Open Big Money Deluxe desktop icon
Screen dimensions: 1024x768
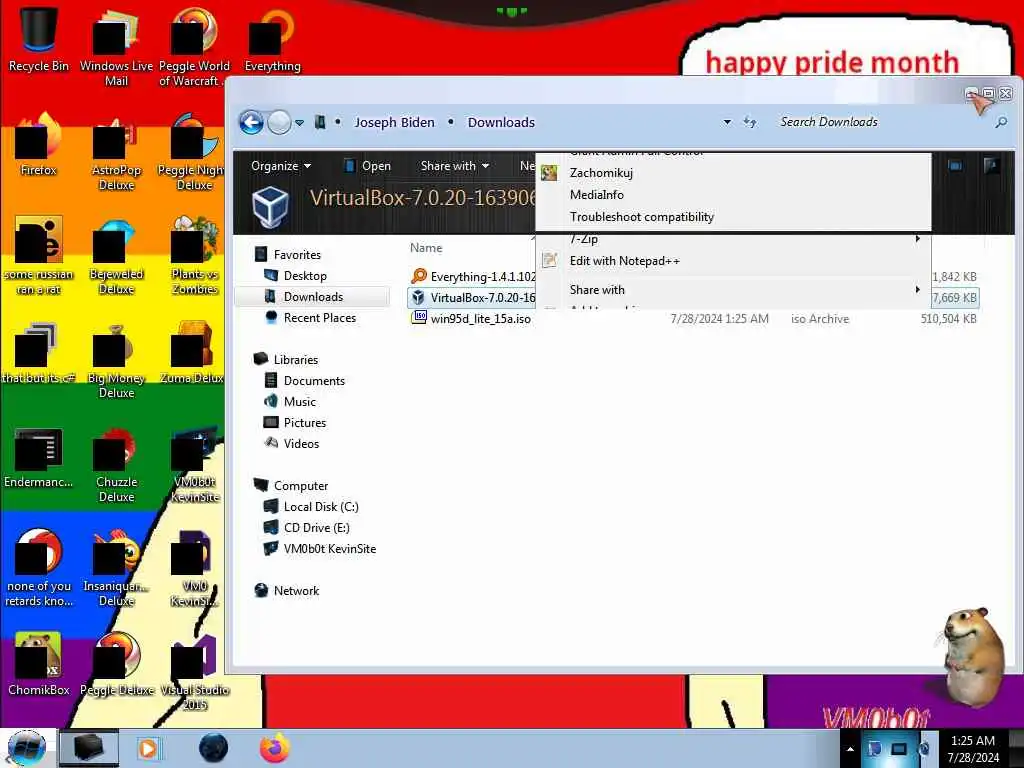(116, 360)
